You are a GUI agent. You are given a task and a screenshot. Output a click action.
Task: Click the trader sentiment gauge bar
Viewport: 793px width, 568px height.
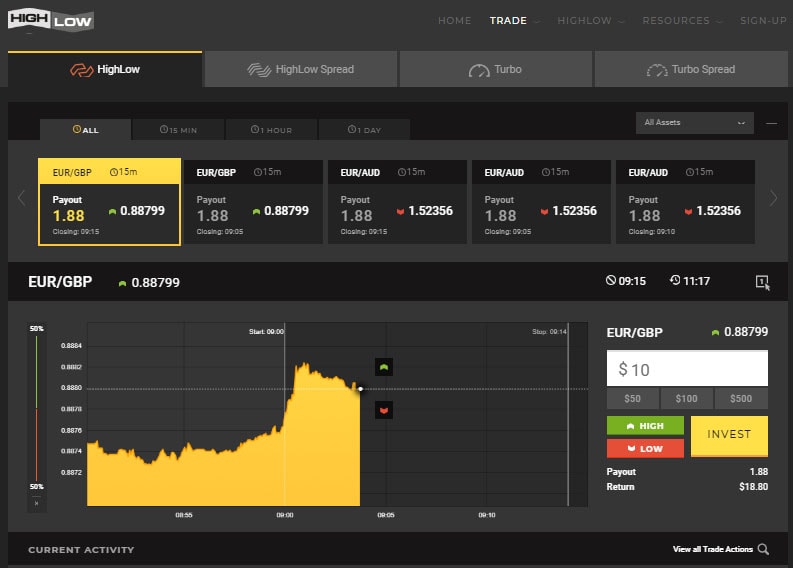pyautogui.click(x=36, y=408)
